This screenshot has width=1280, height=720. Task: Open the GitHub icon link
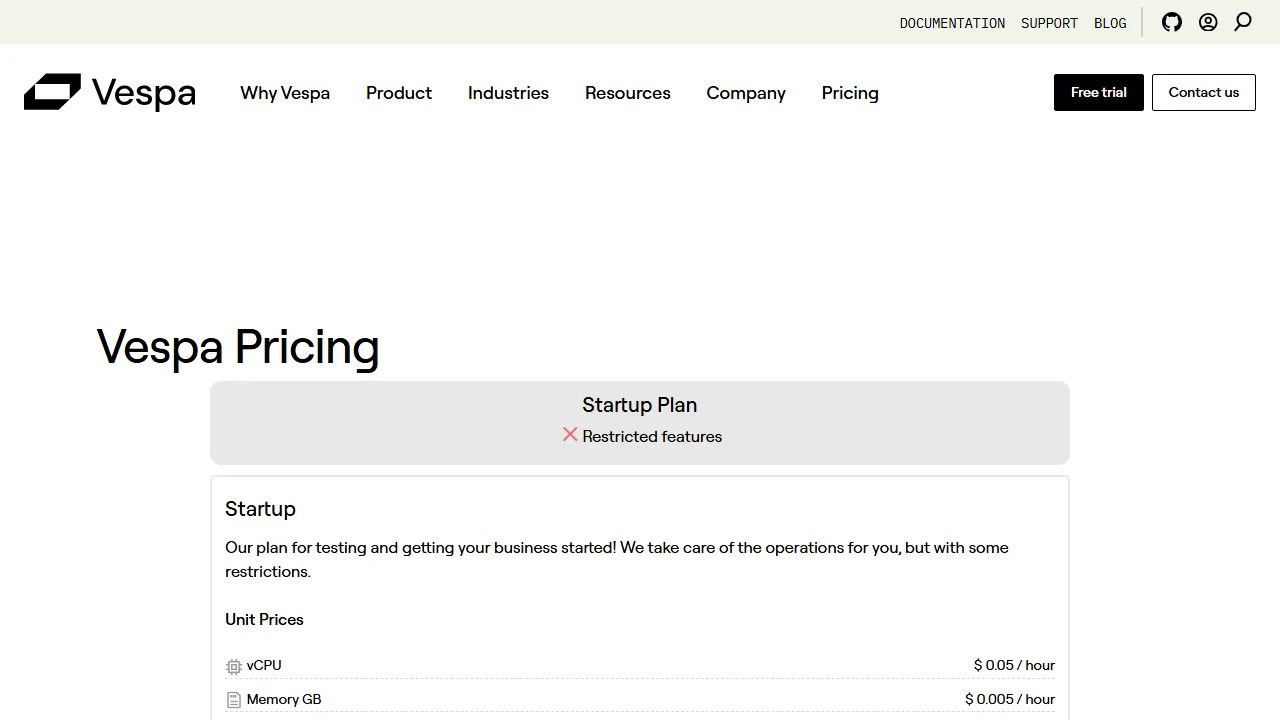tap(1172, 22)
